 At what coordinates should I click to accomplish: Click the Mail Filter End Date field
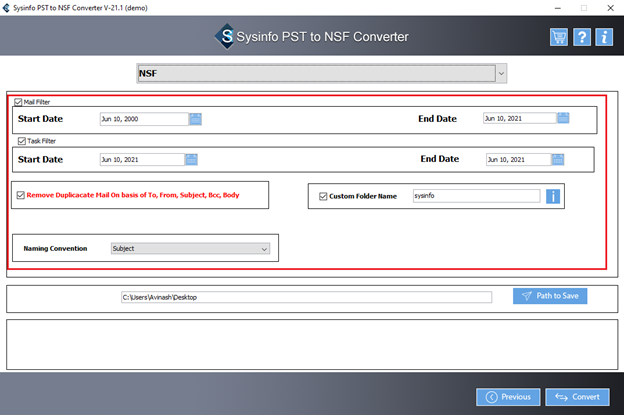(520, 118)
